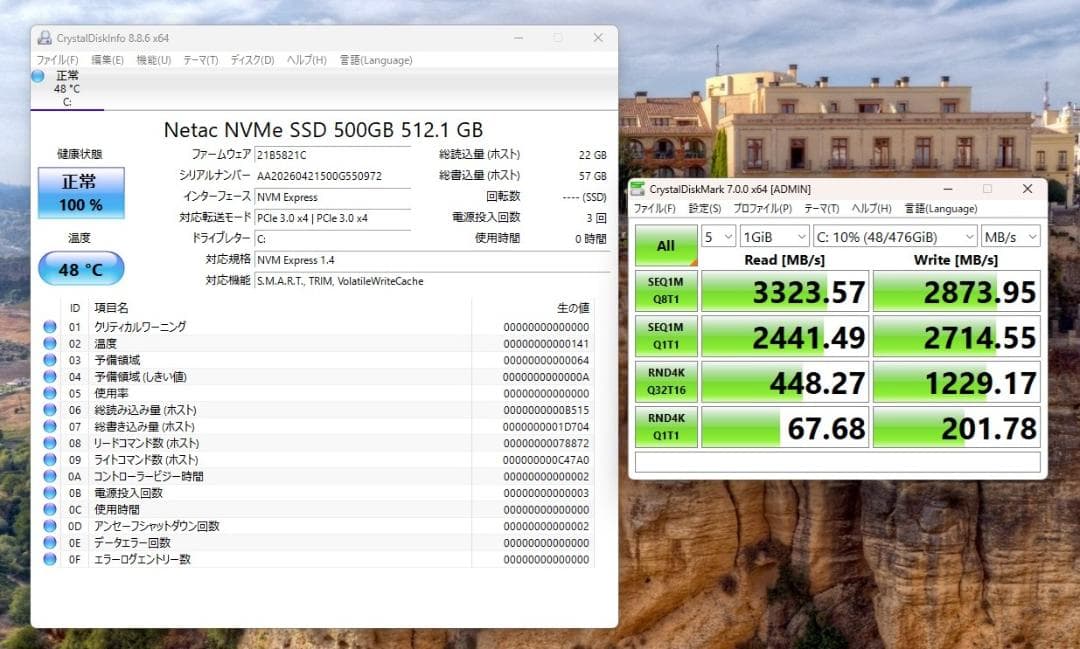This screenshot has width=1080, height=649.
Task: Open 設定(S) menu in CrystalDiskMark
Action: (705, 208)
